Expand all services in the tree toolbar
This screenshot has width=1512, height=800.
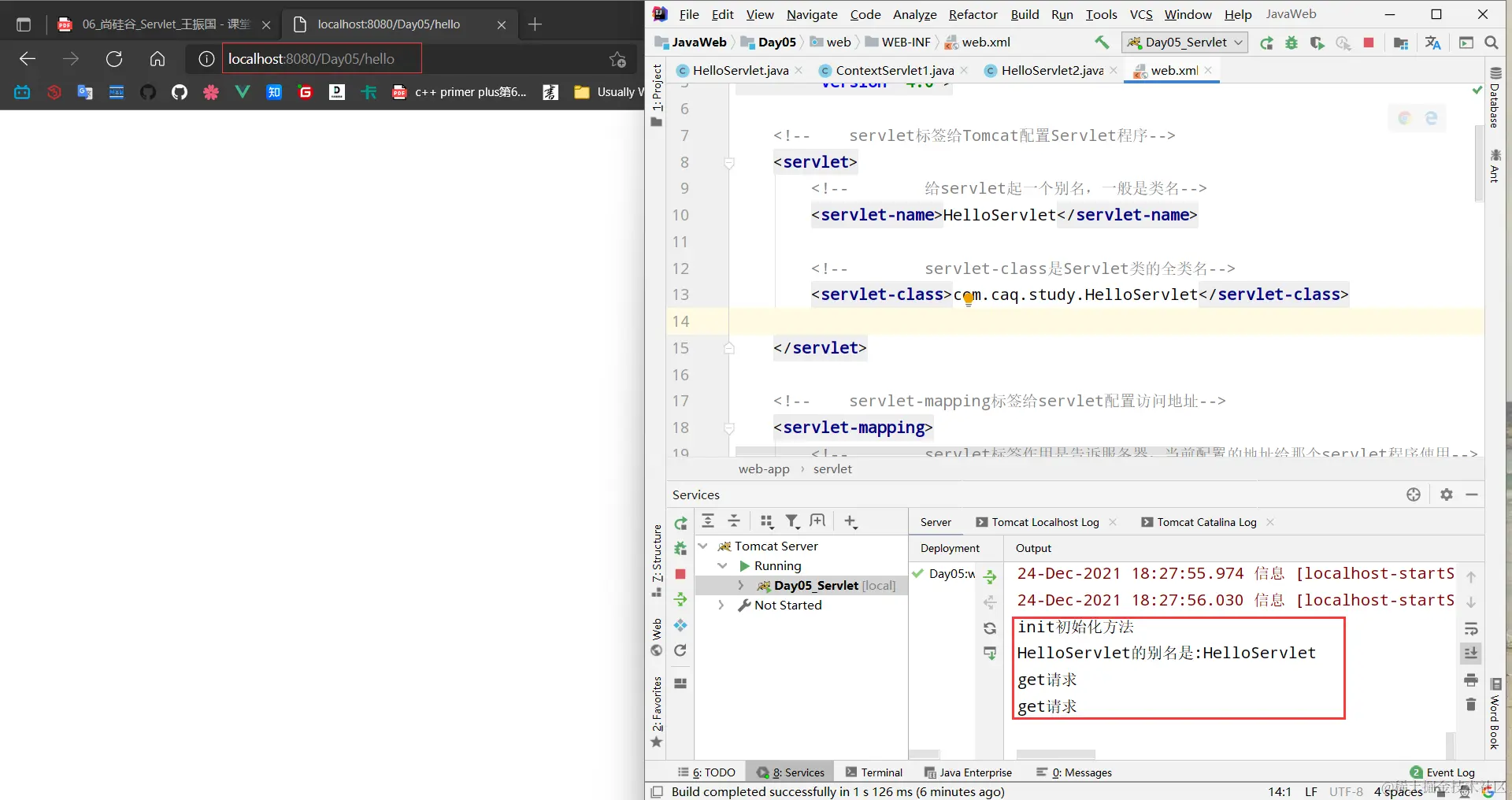(x=708, y=520)
